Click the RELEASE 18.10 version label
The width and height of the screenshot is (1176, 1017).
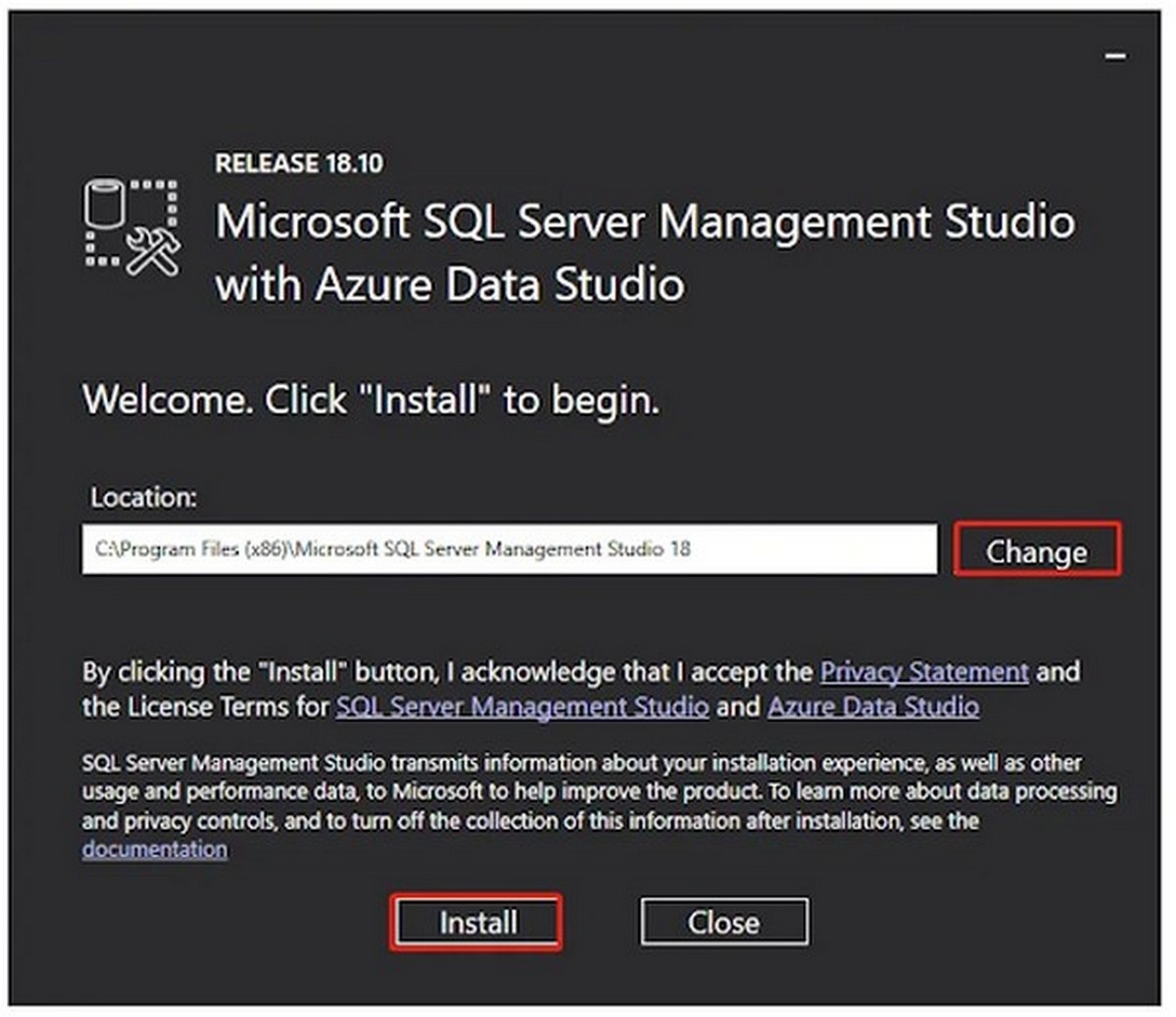(x=299, y=164)
